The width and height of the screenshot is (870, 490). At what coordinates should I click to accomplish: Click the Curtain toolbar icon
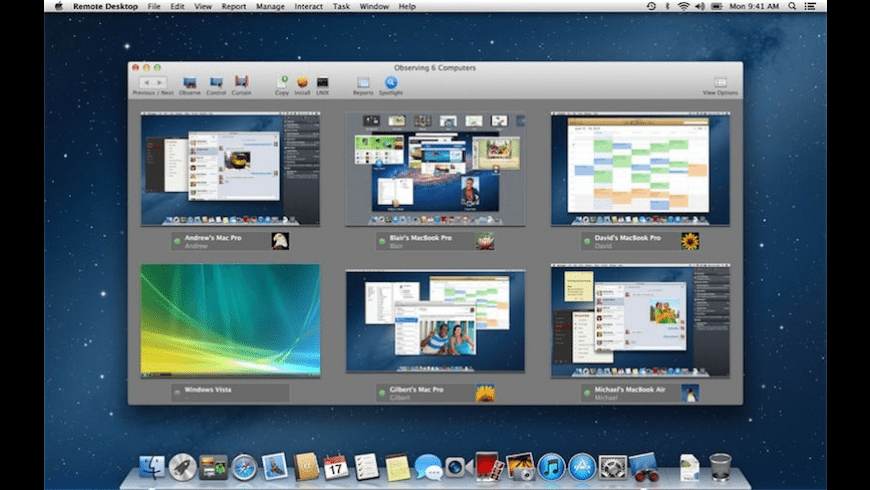coord(241,83)
